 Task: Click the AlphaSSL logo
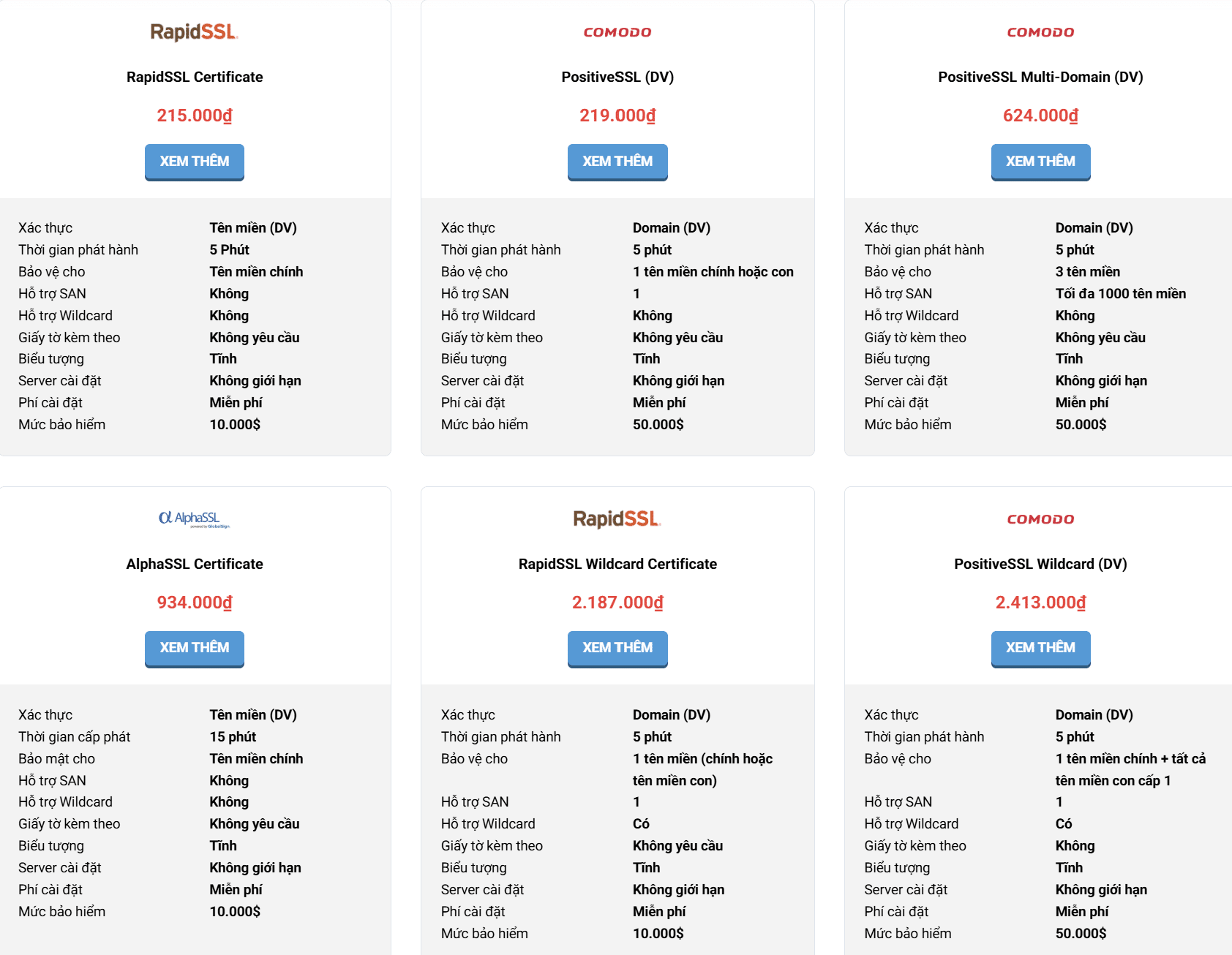coord(195,519)
